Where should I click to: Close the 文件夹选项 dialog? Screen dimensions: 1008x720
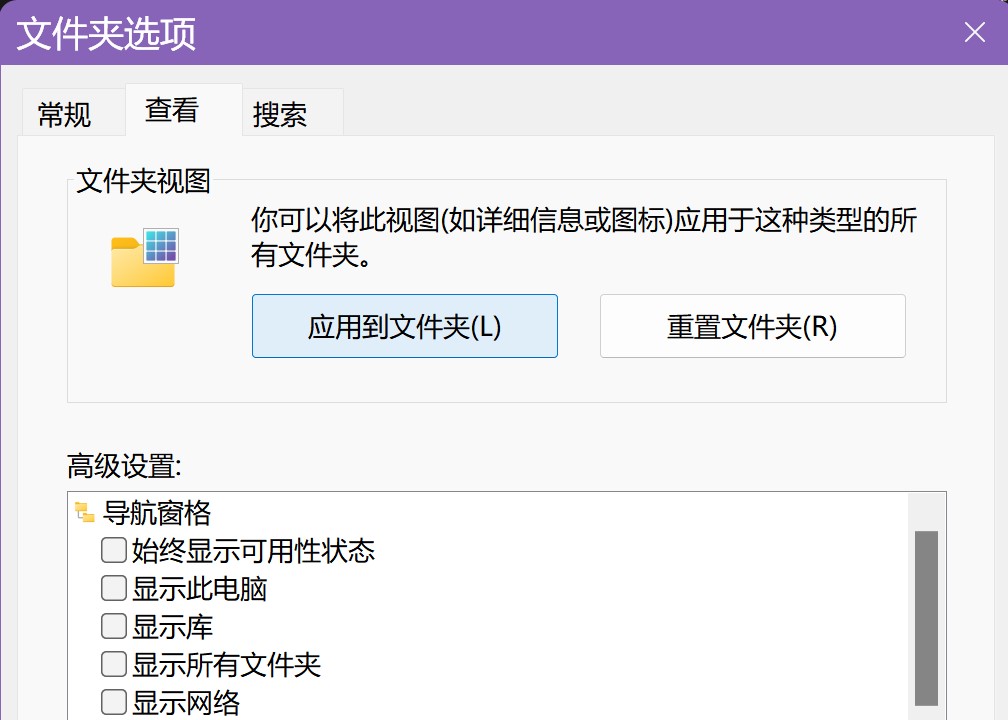click(x=974, y=32)
